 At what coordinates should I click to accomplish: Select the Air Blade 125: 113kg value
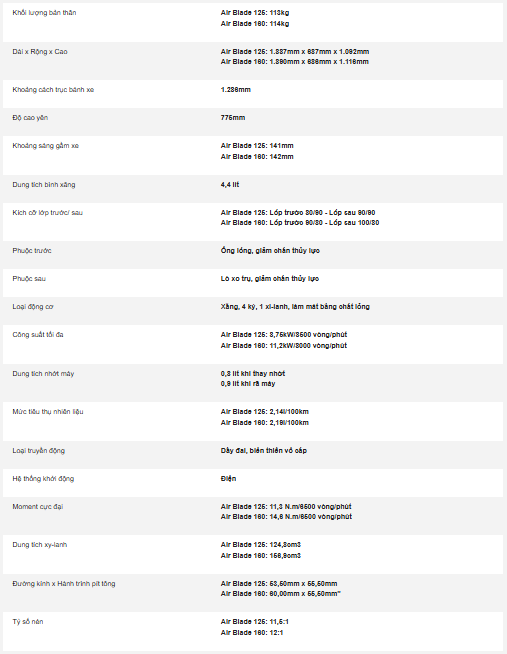[x=255, y=13]
